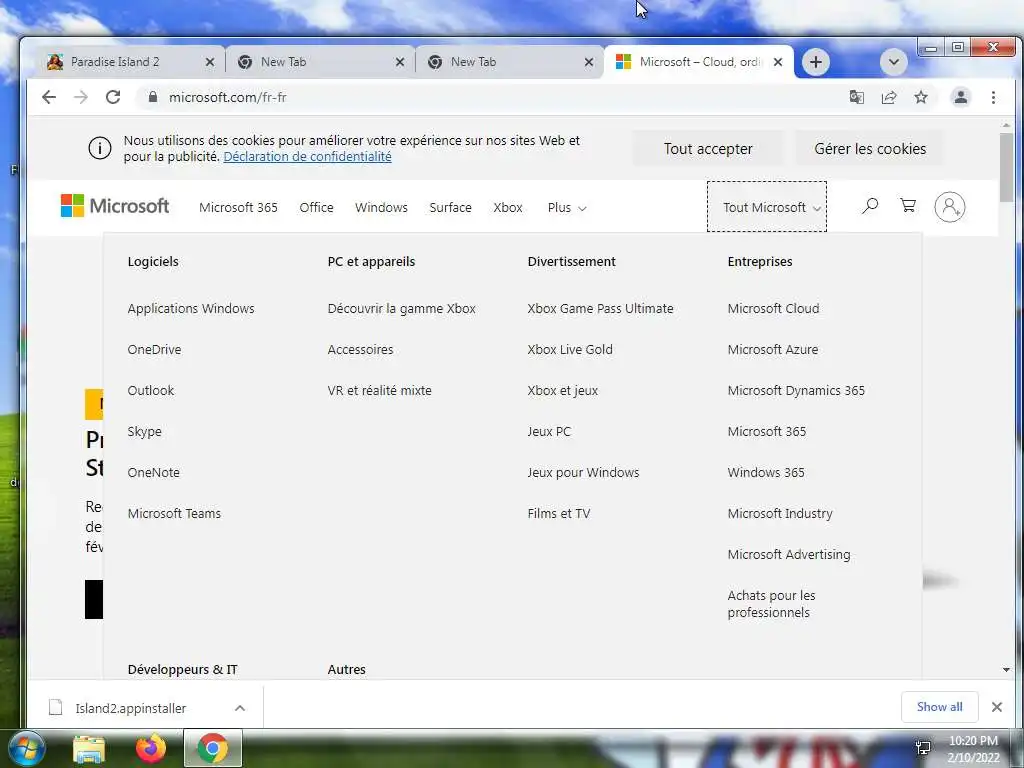Viewport: 1024px width, 768px height.
Task: Click the share page icon
Action: (x=889, y=97)
